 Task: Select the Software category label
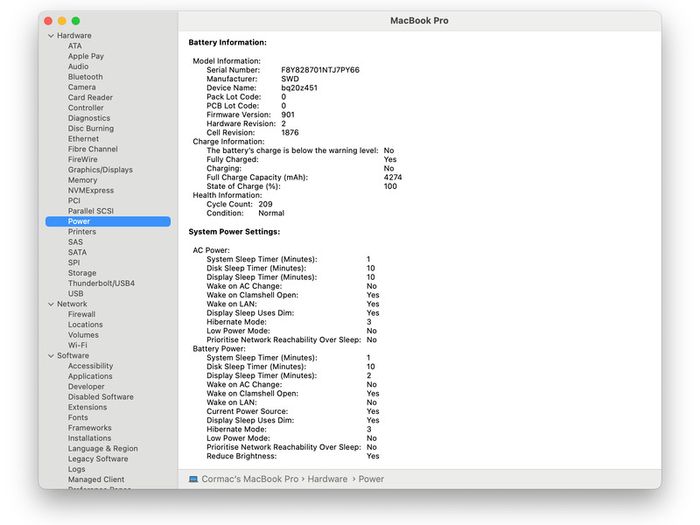click(x=73, y=356)
